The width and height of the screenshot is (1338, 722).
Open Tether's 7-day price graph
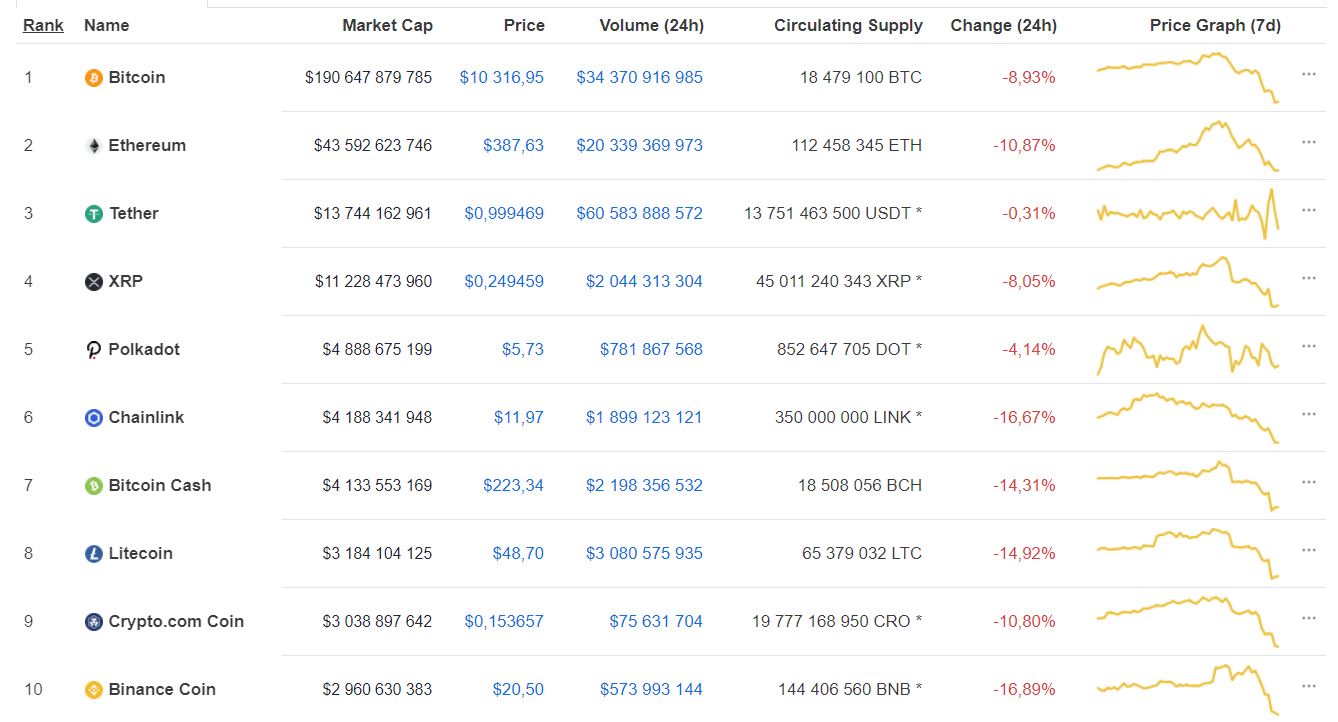pyautogui.click(x=1188, y=213)
